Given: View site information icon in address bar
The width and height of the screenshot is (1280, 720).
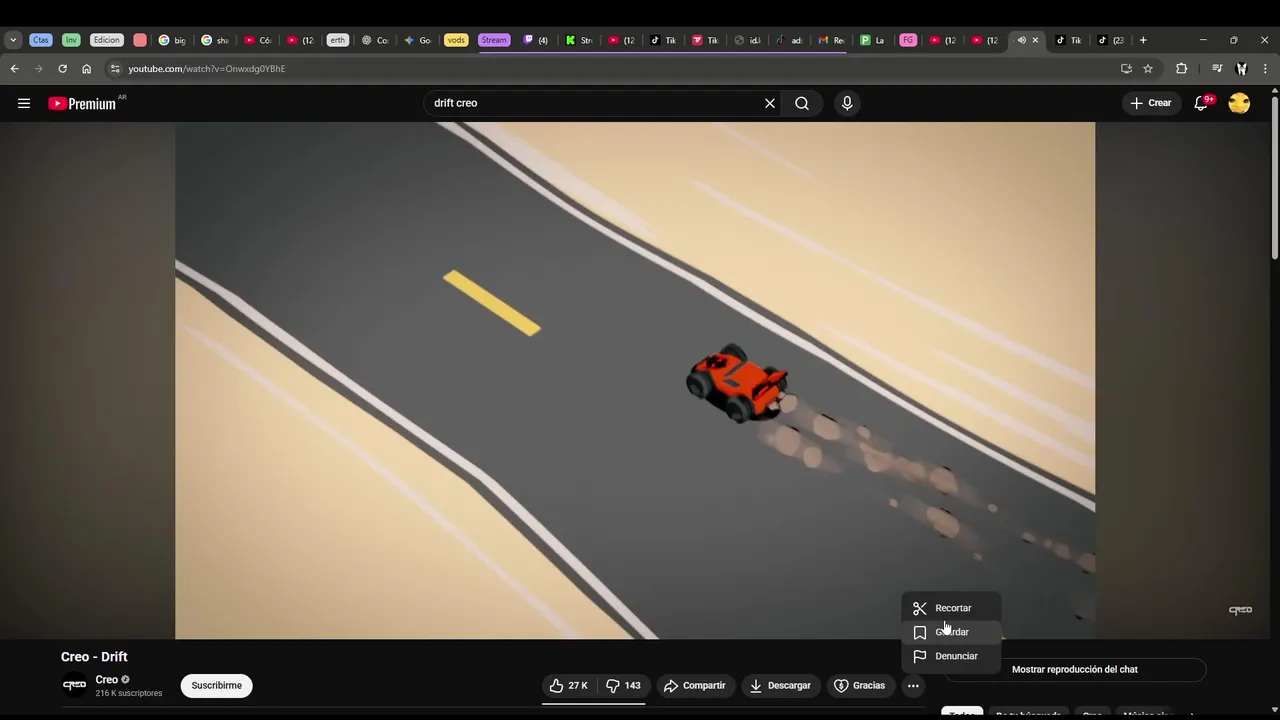Looking at the screenshot, I should coord(115,69).
